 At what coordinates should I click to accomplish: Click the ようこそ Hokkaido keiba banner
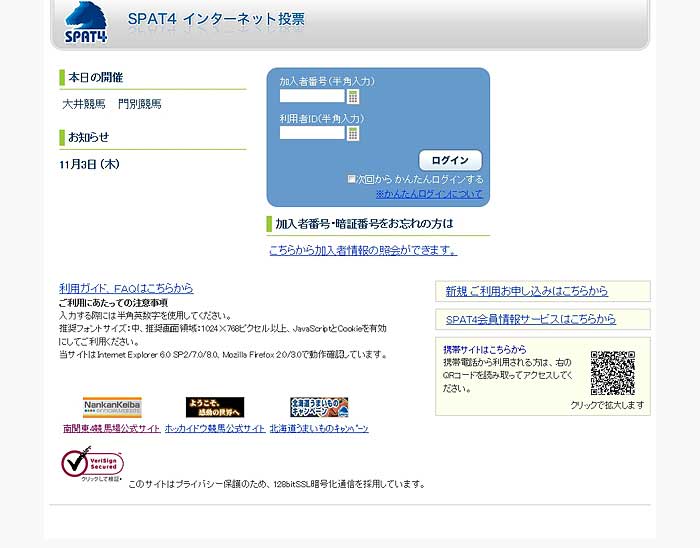215,407
